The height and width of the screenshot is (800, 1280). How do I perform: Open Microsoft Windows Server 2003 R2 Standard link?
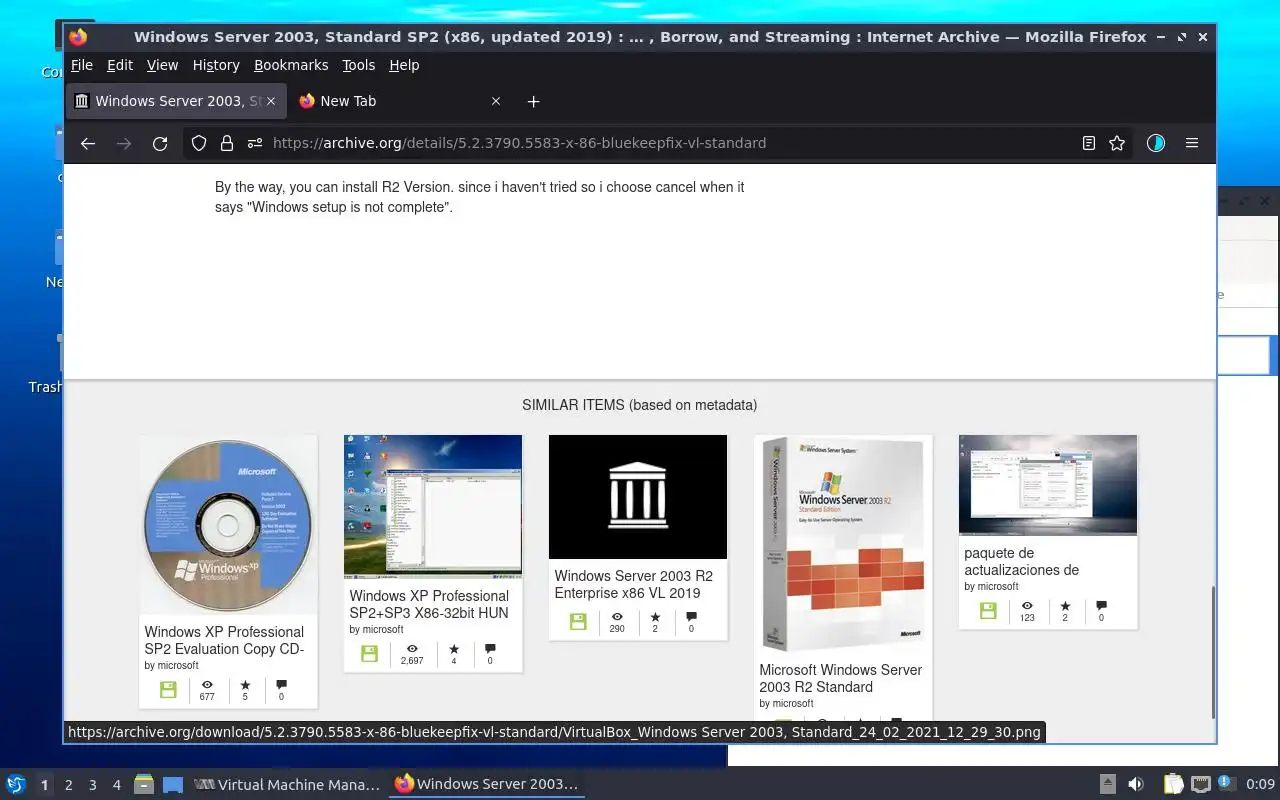point(841,678)
